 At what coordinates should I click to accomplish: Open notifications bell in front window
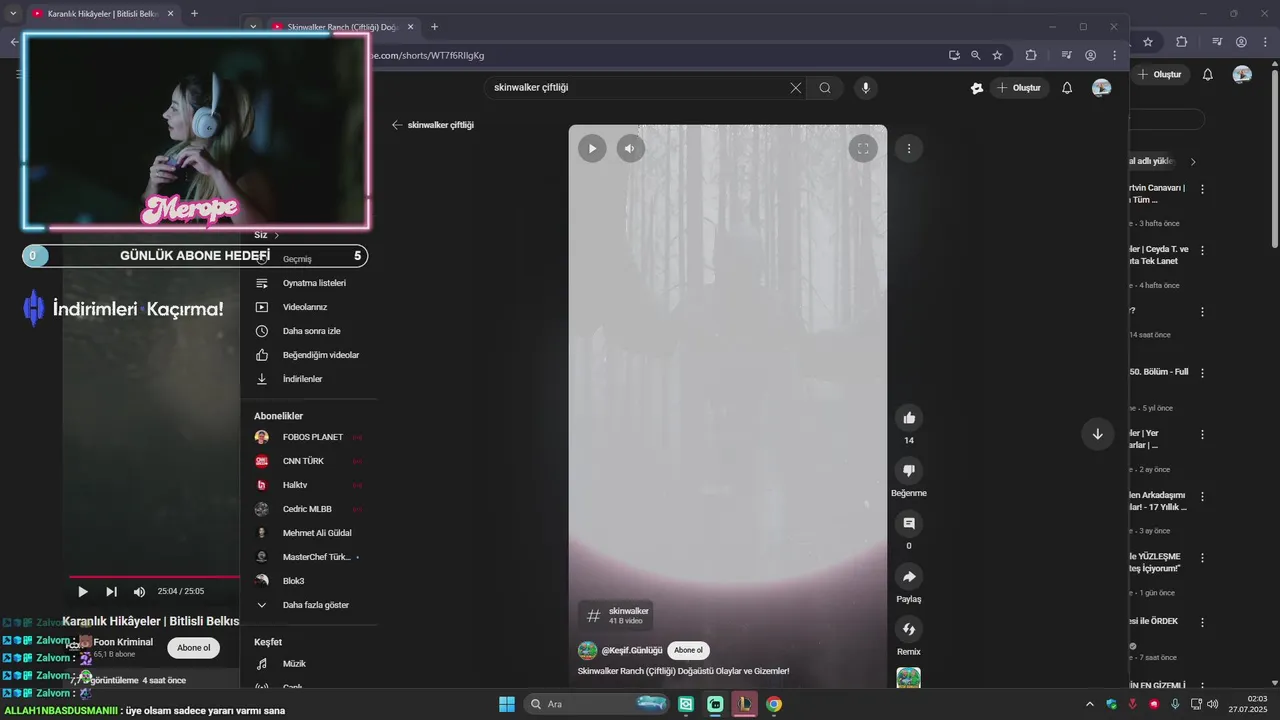coord(1067,88)
